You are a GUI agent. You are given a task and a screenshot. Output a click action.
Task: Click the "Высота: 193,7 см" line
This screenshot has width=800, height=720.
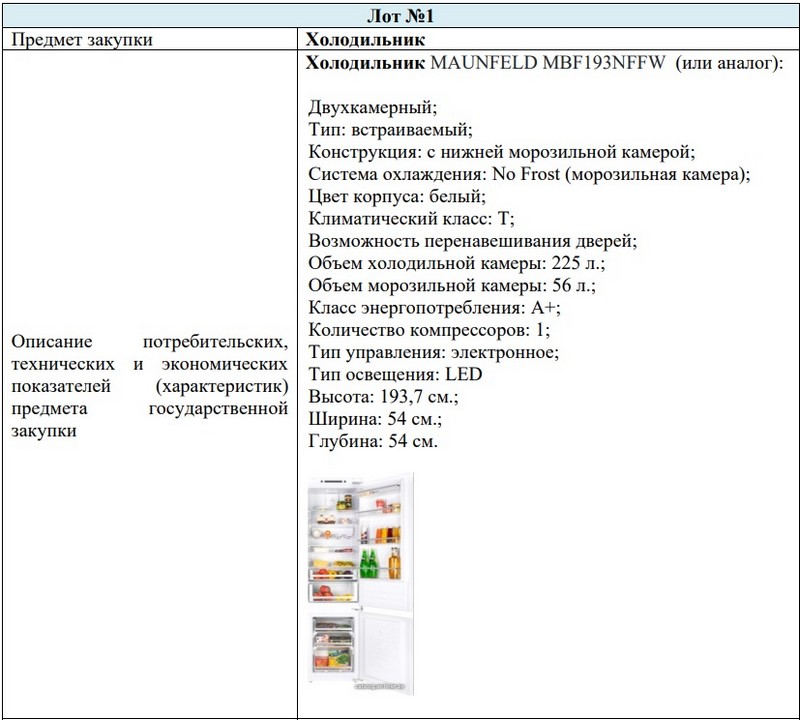point(383,396)
